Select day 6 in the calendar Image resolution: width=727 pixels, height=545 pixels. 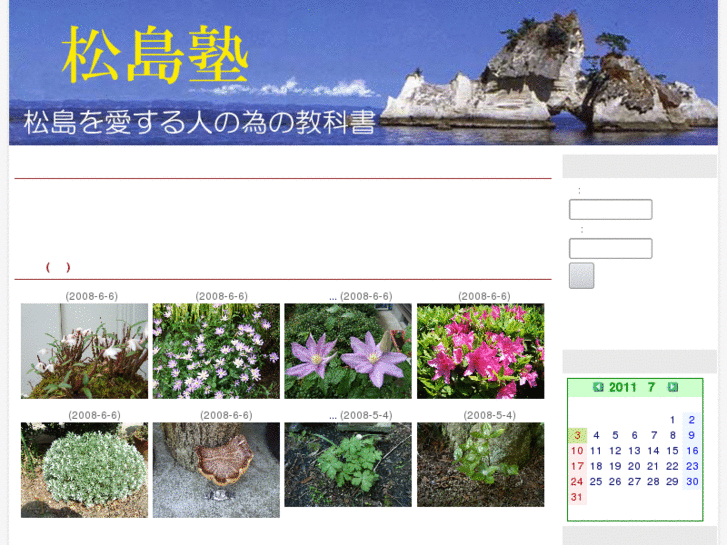634,435
